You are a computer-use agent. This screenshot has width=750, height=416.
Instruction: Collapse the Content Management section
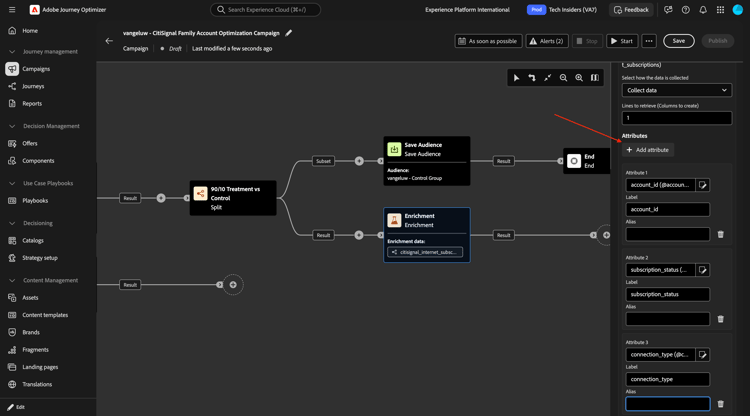12,280
